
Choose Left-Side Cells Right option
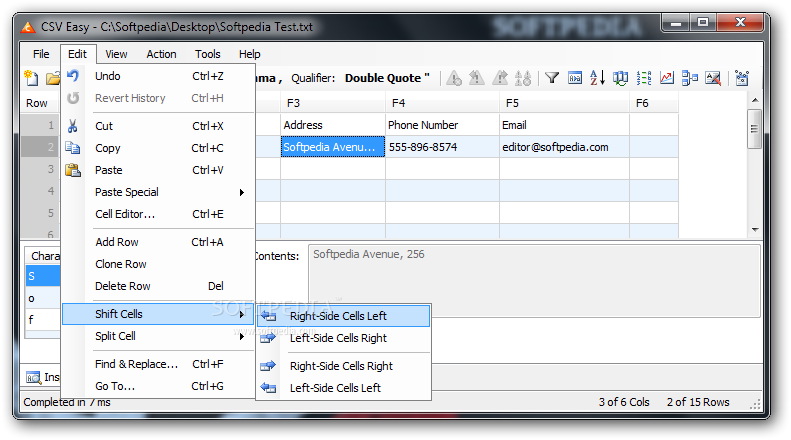click(344, 338)
